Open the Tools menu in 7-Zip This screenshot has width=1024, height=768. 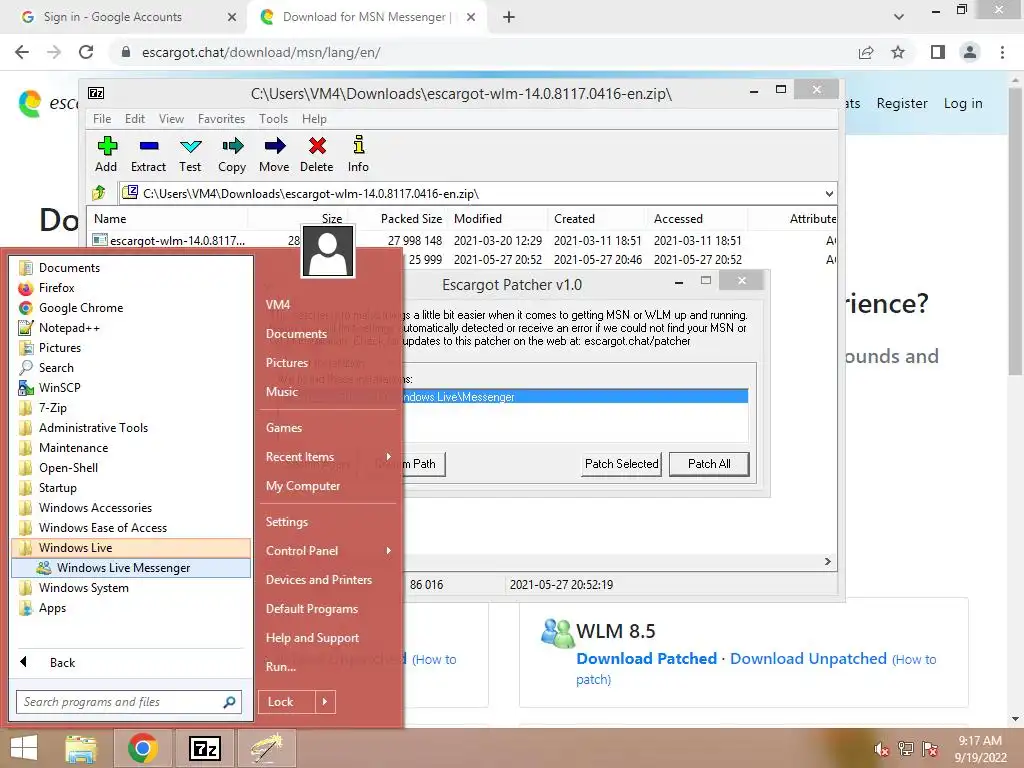click(273, 119)
